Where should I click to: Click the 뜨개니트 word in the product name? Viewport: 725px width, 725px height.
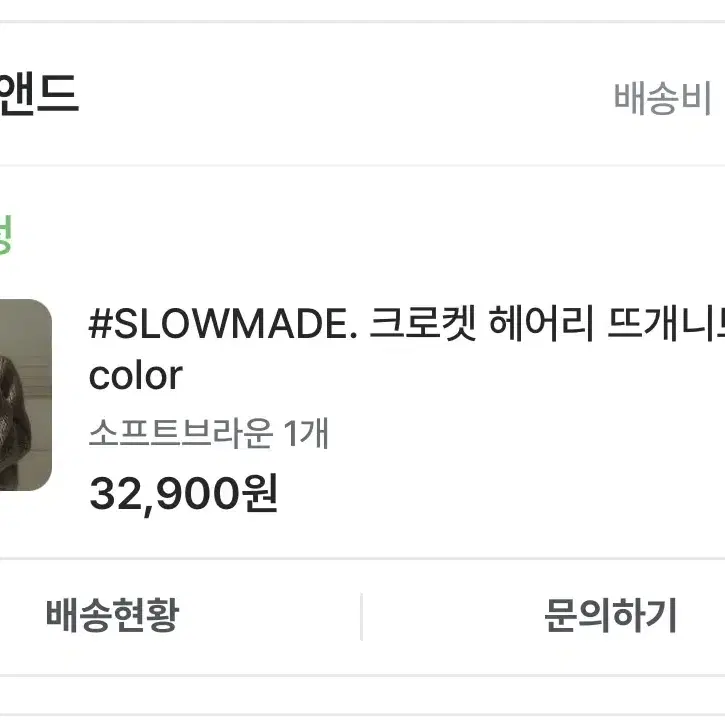(666, 323)
